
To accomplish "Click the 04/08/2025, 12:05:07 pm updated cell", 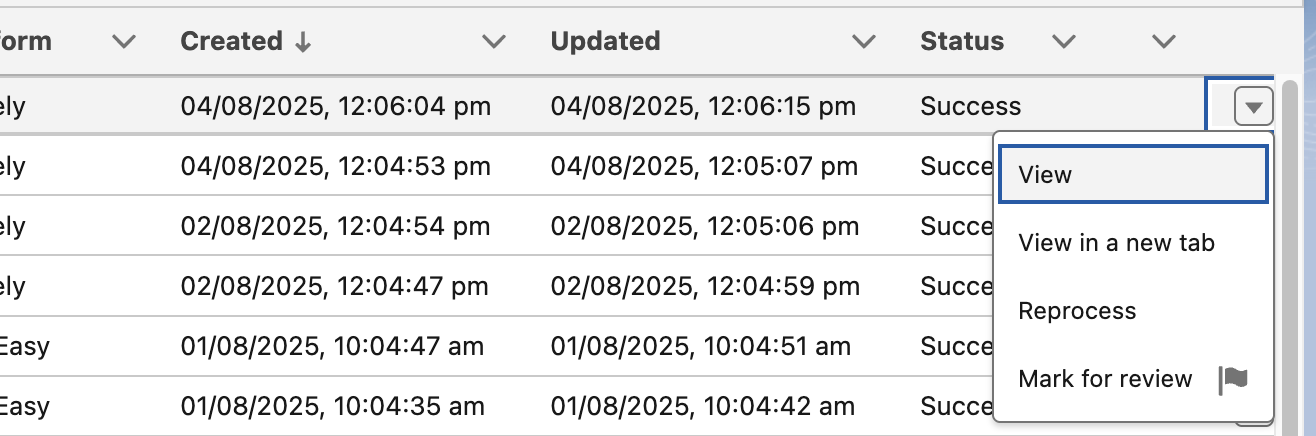I will click(x=704, y=166).
